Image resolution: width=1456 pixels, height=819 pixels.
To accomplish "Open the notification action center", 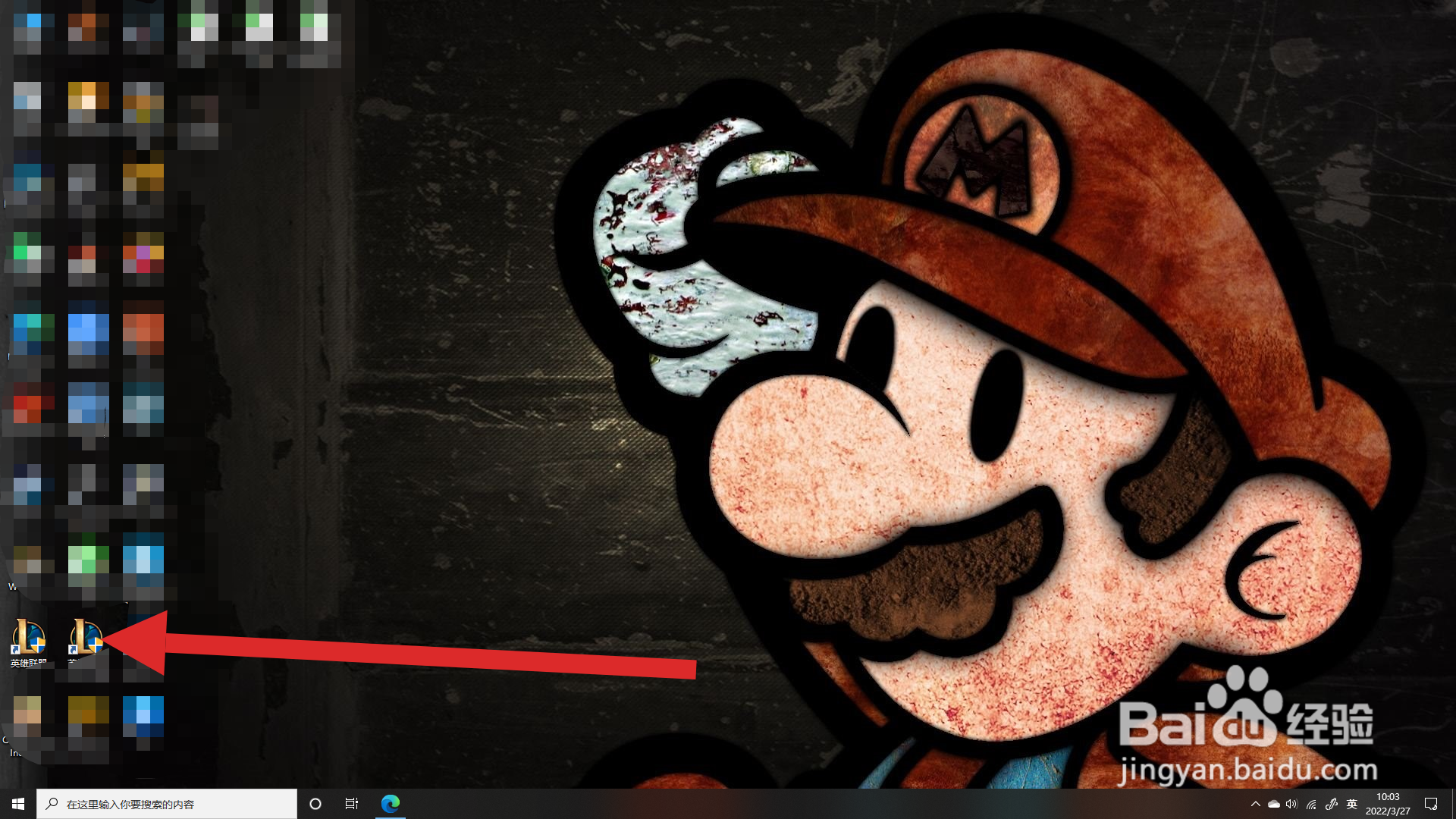I will tap(1431, 804).
